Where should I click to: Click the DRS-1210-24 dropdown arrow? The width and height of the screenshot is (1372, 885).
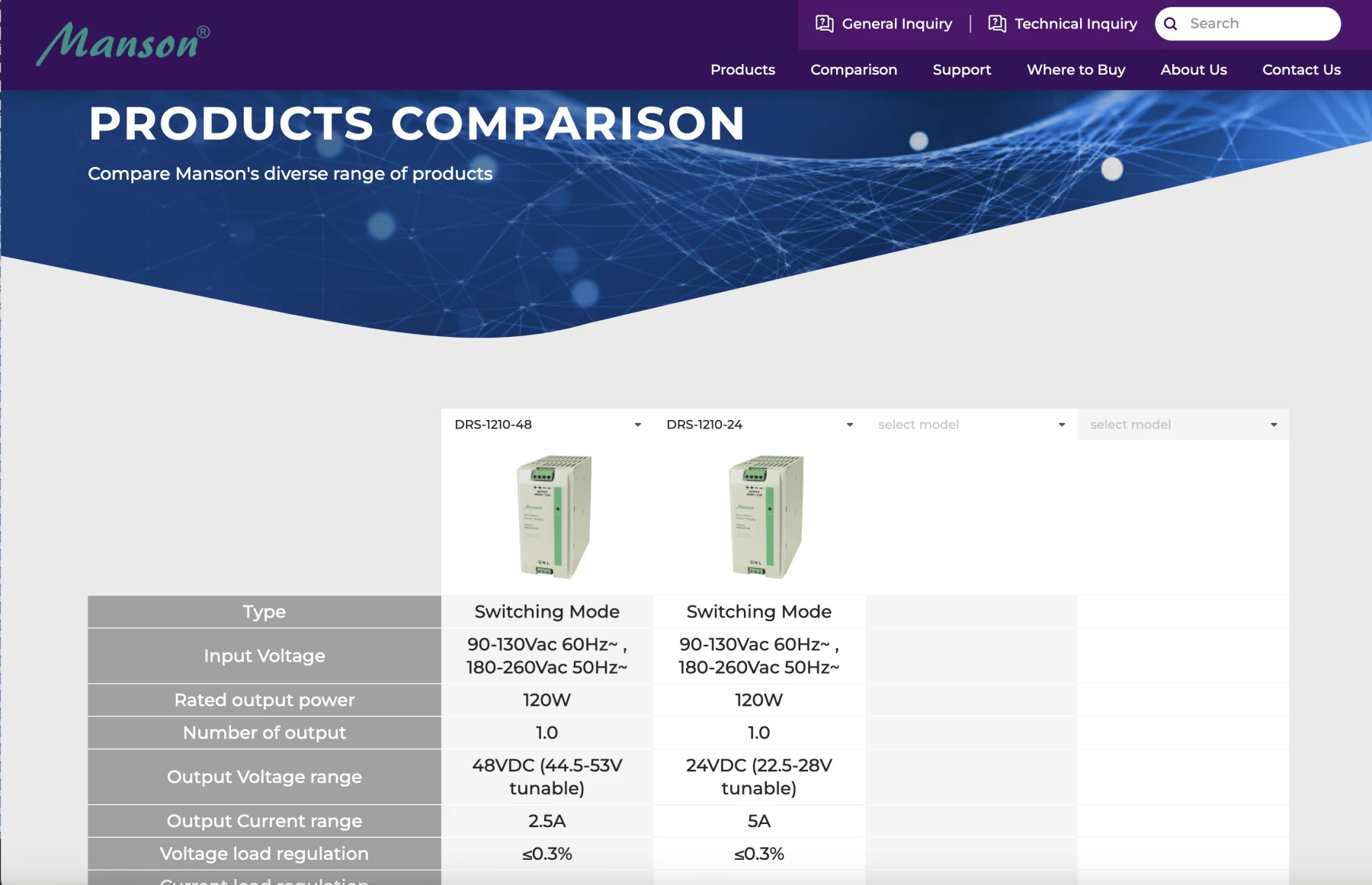849,425
